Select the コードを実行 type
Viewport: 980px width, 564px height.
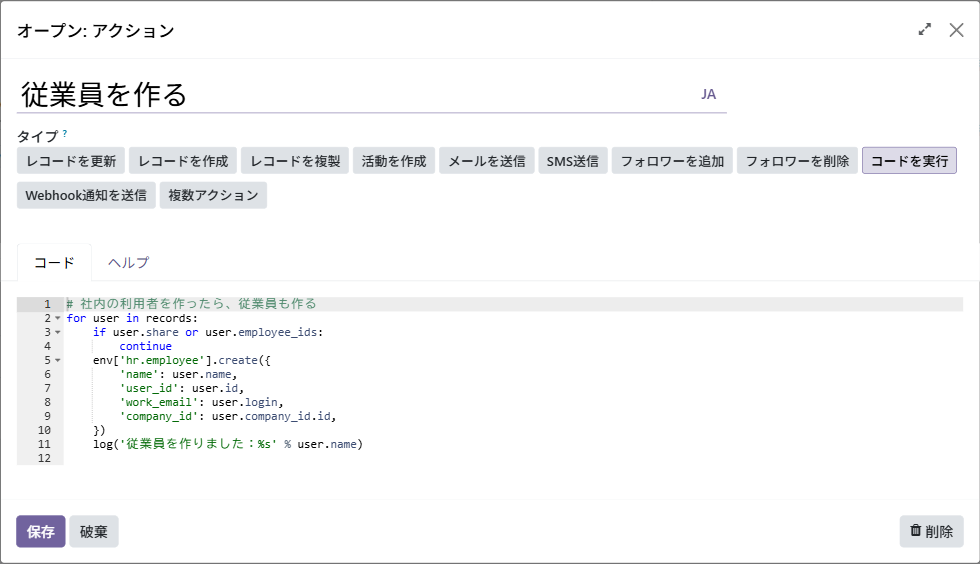(909, 161)
